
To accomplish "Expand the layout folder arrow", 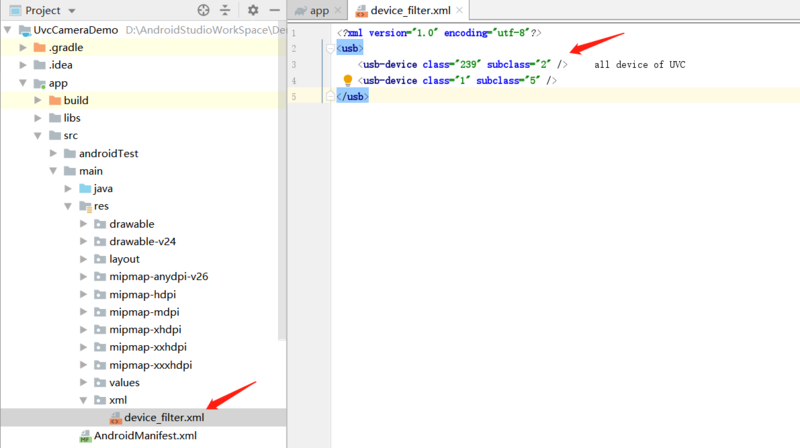I will click(83, 259).
